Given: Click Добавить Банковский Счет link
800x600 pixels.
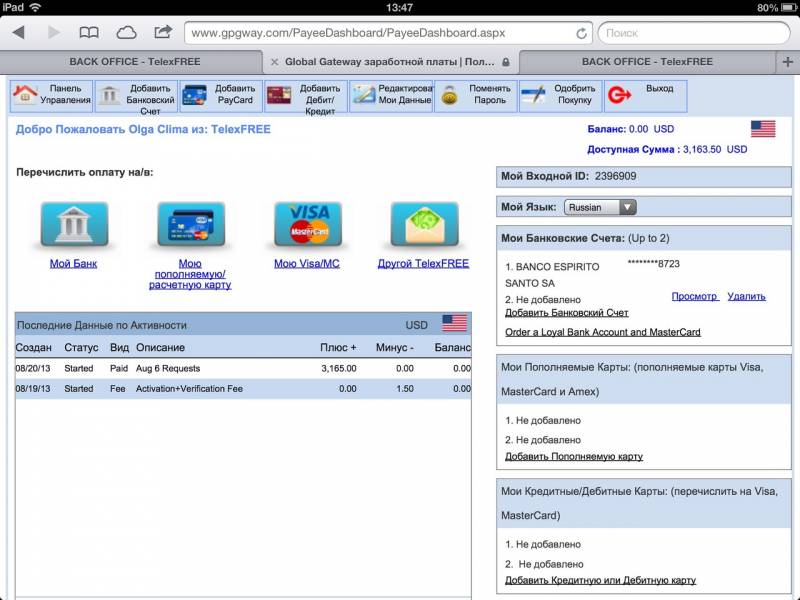Looking at the screenshot, I should pyautogui.click(x=566, y=313).
